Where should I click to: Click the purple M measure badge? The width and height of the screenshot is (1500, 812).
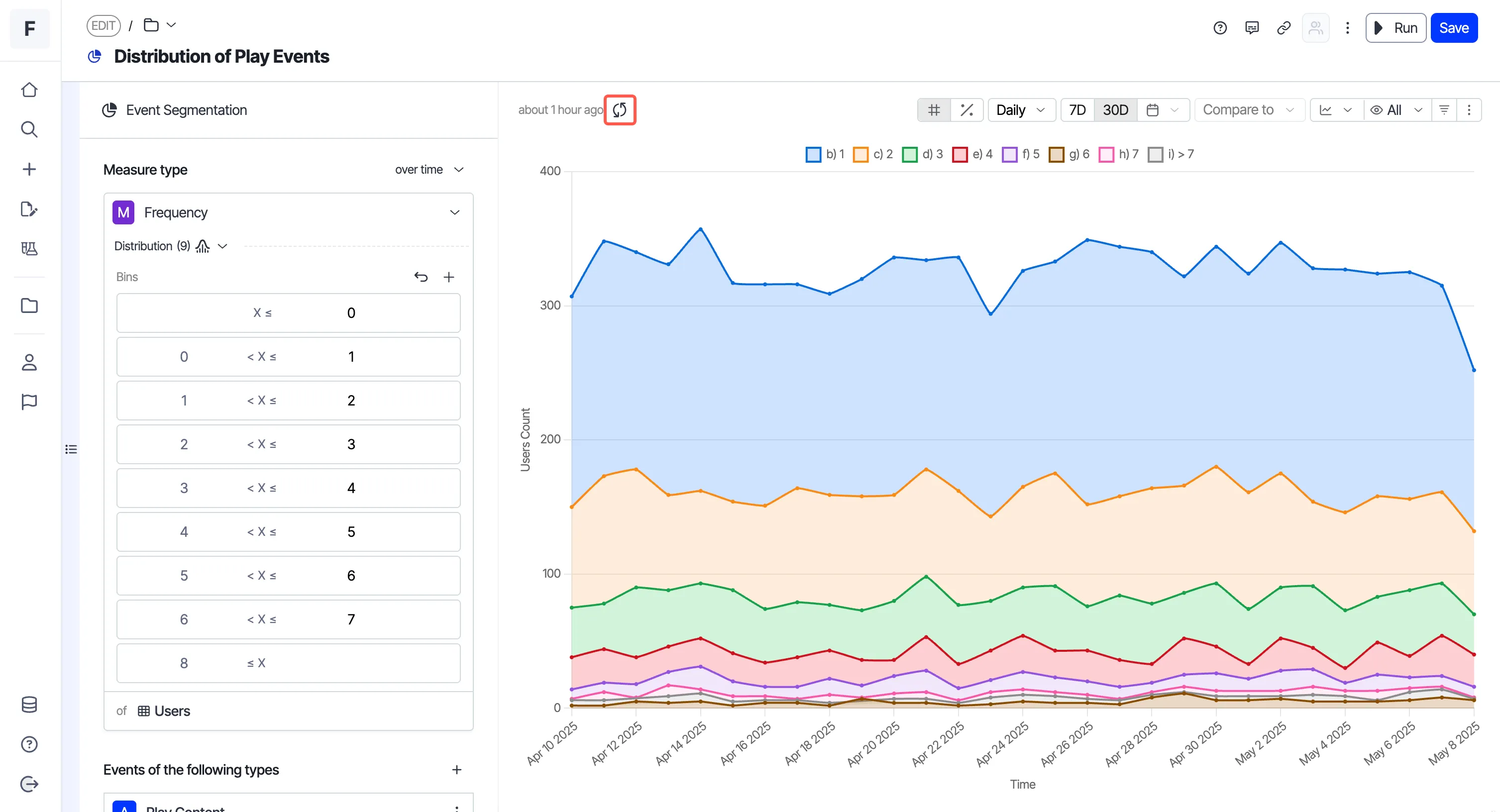pos(123,212)
